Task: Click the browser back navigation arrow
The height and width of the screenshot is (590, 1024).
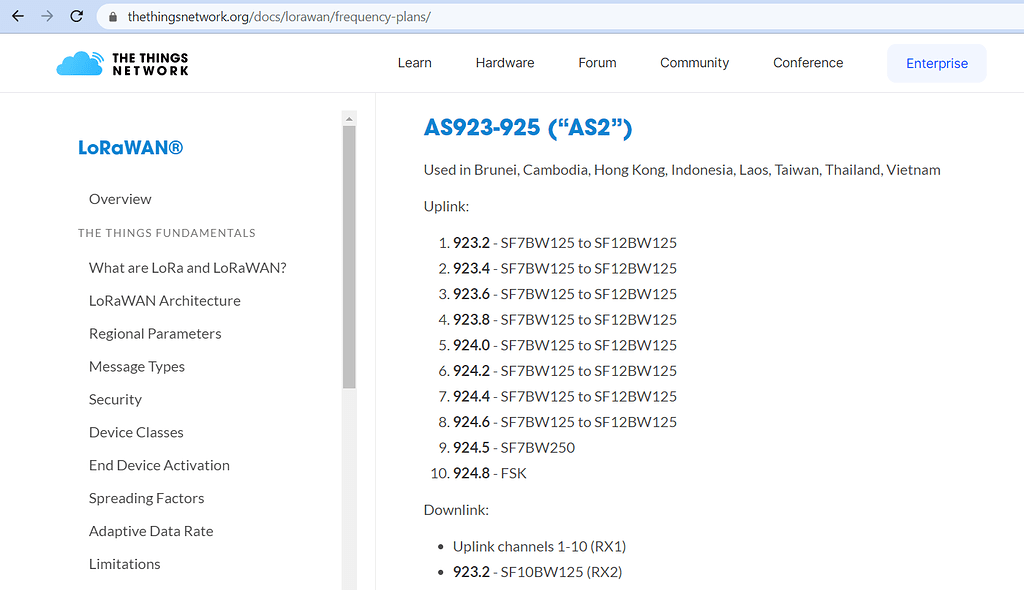Action: (16, 16)
